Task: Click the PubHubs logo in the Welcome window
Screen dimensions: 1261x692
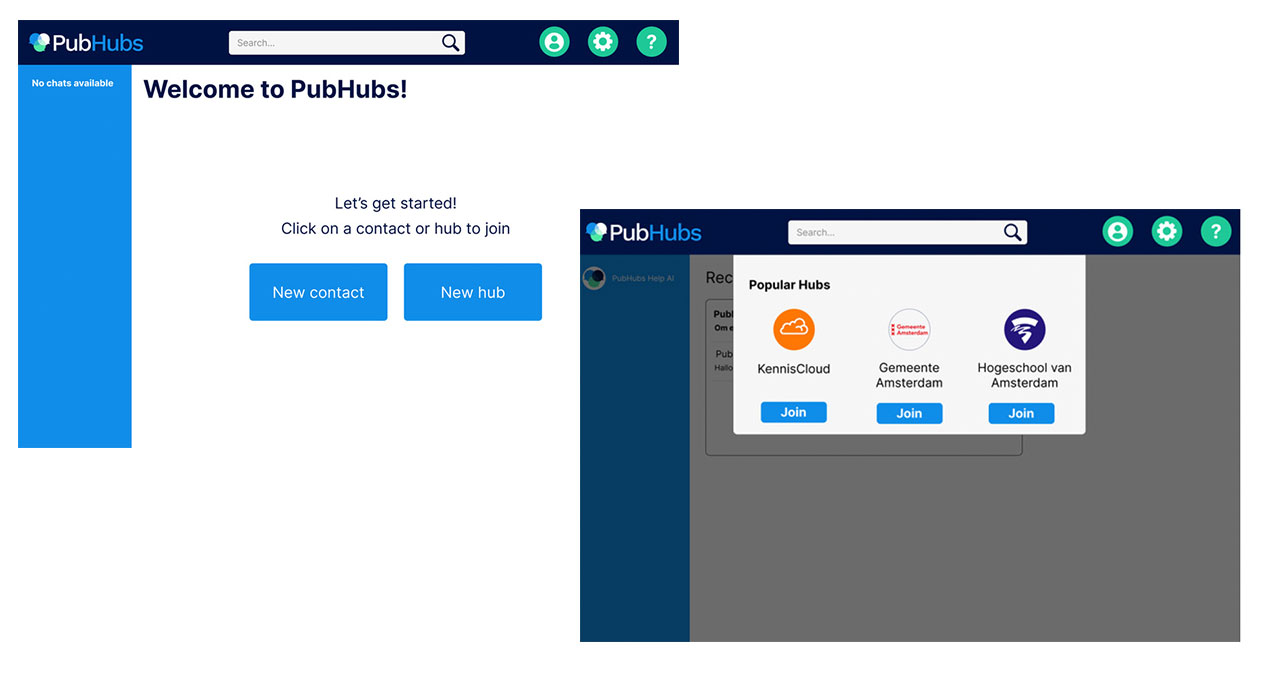Action: [86, 43]
